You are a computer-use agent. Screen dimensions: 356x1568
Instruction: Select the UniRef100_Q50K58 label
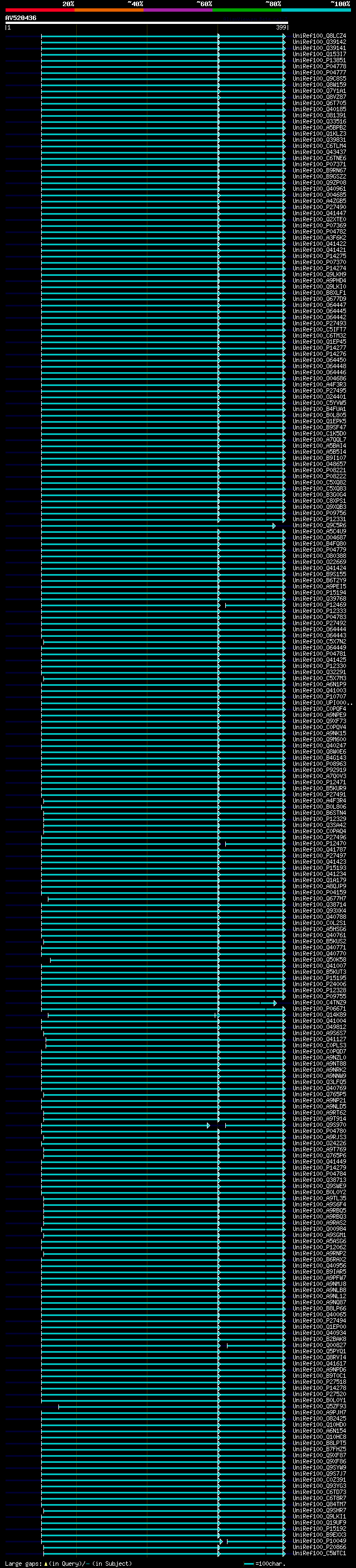point(319,959)
